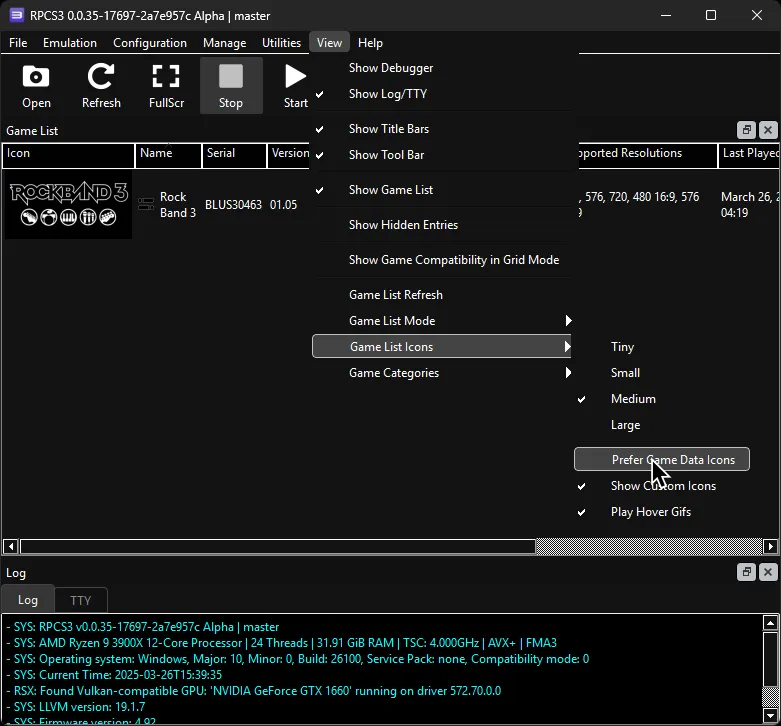The height and width of the screenshot is (726, 781).
Task: Select Medium icon size
Action: pos(661,399)
